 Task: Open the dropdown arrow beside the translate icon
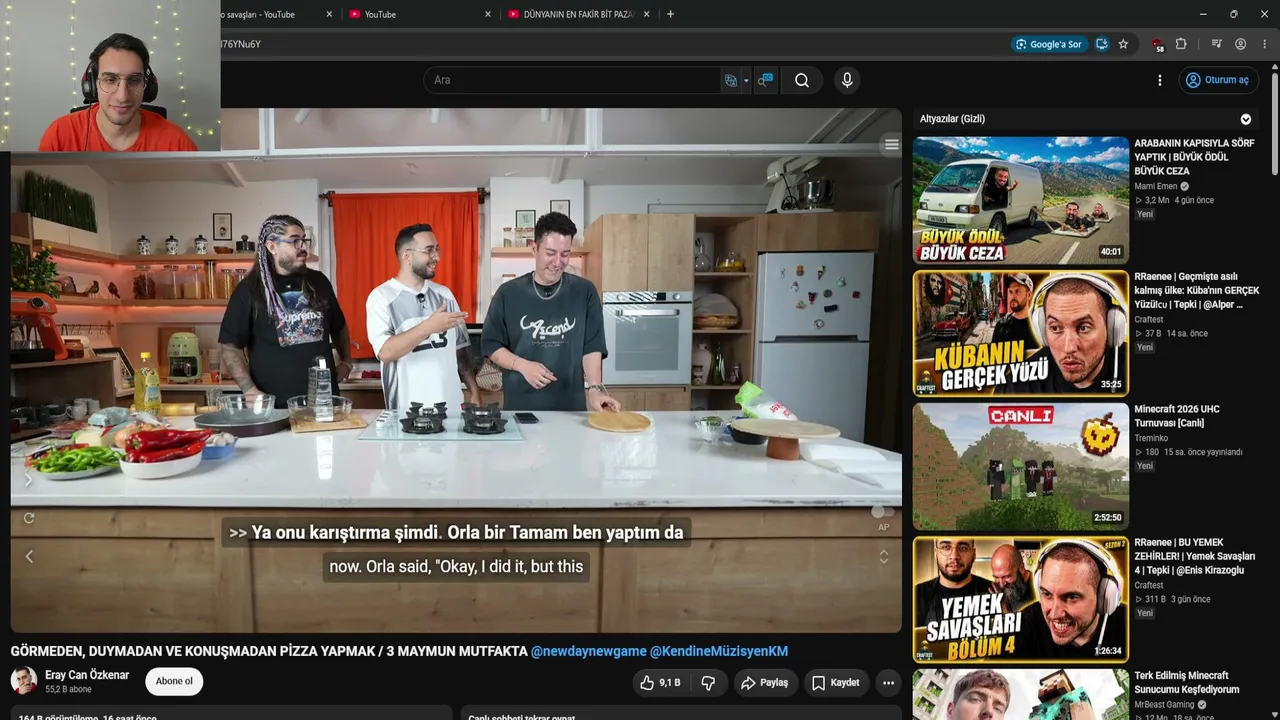pos(746,81)
